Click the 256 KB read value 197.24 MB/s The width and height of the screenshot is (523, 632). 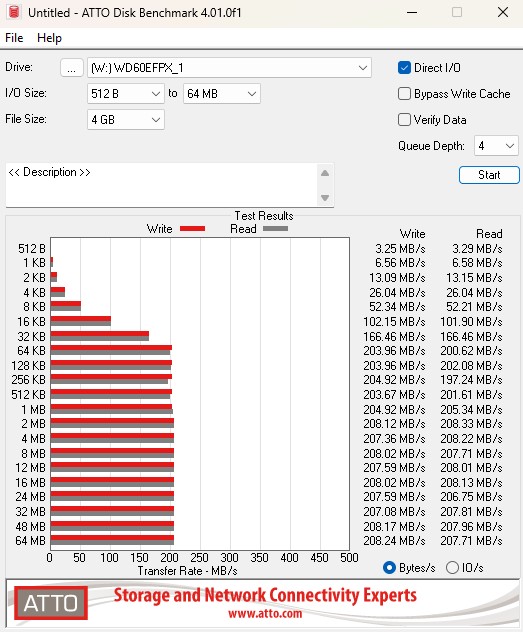point(471,380)
